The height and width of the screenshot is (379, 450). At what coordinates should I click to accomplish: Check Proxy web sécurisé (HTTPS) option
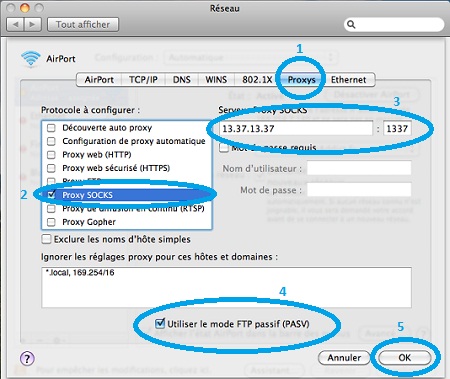51,168
